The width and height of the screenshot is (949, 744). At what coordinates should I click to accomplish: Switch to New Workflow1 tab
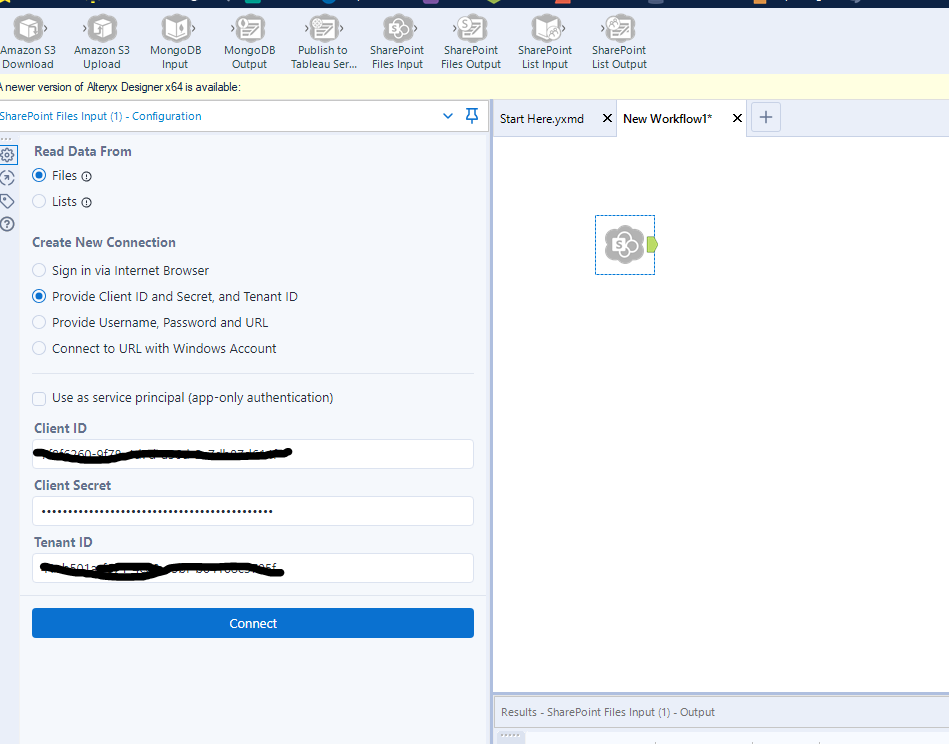click(x=668, y=119)
